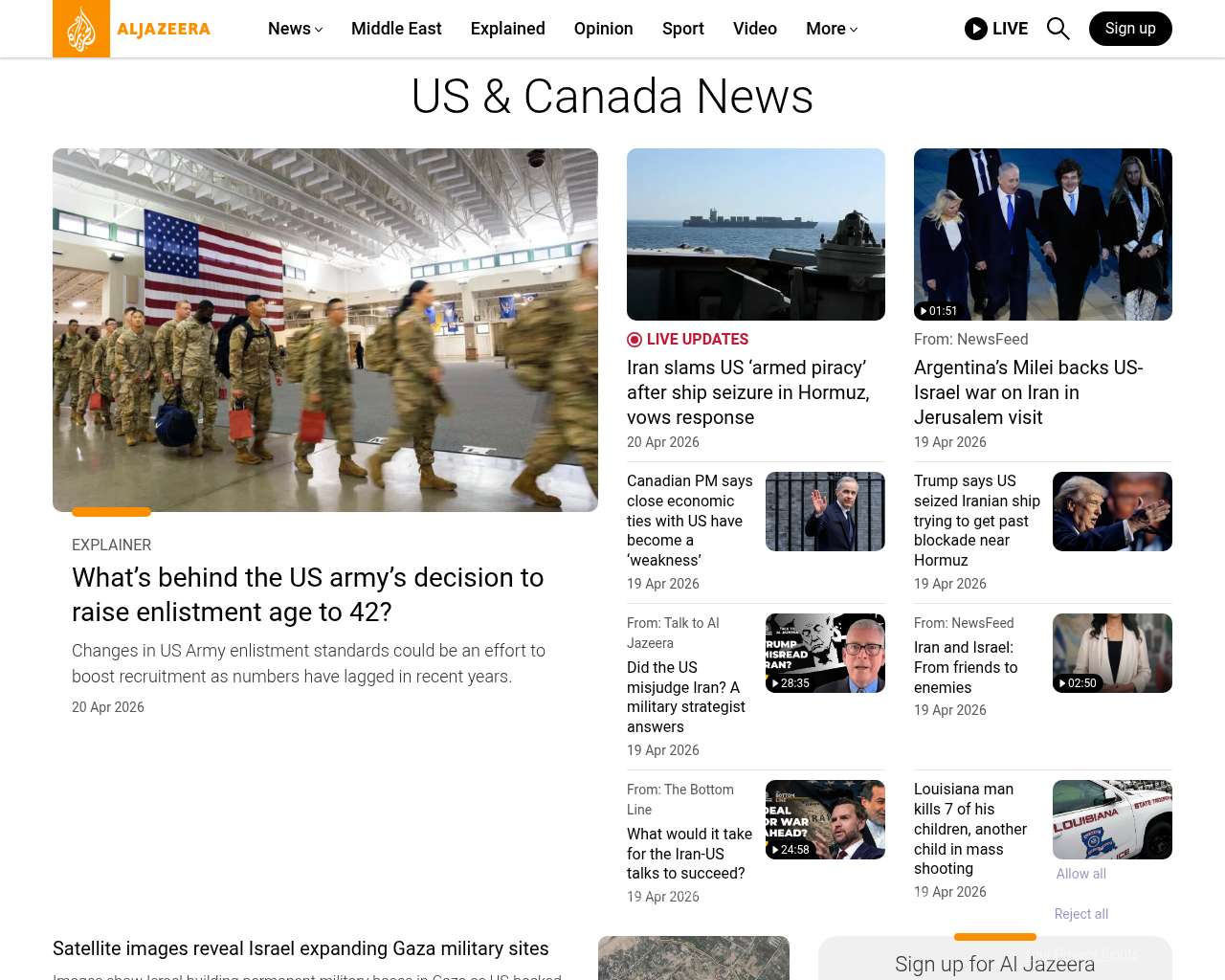Expand the News dropdown menu
The image size is (1225, 980).
click(x=295, y=29)
